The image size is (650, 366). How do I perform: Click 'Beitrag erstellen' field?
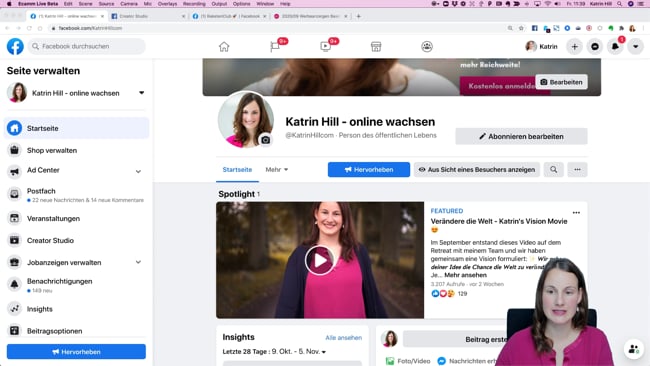[x=456, y=339]
